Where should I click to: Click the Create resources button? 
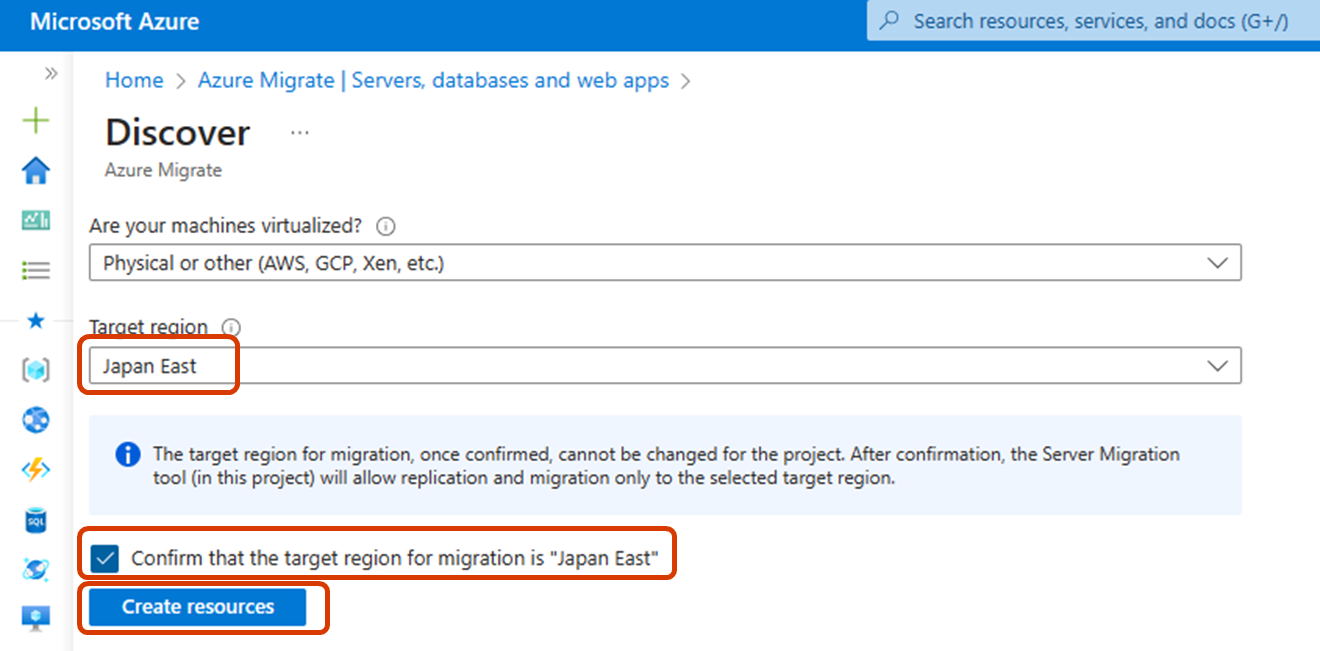[196, 607]
